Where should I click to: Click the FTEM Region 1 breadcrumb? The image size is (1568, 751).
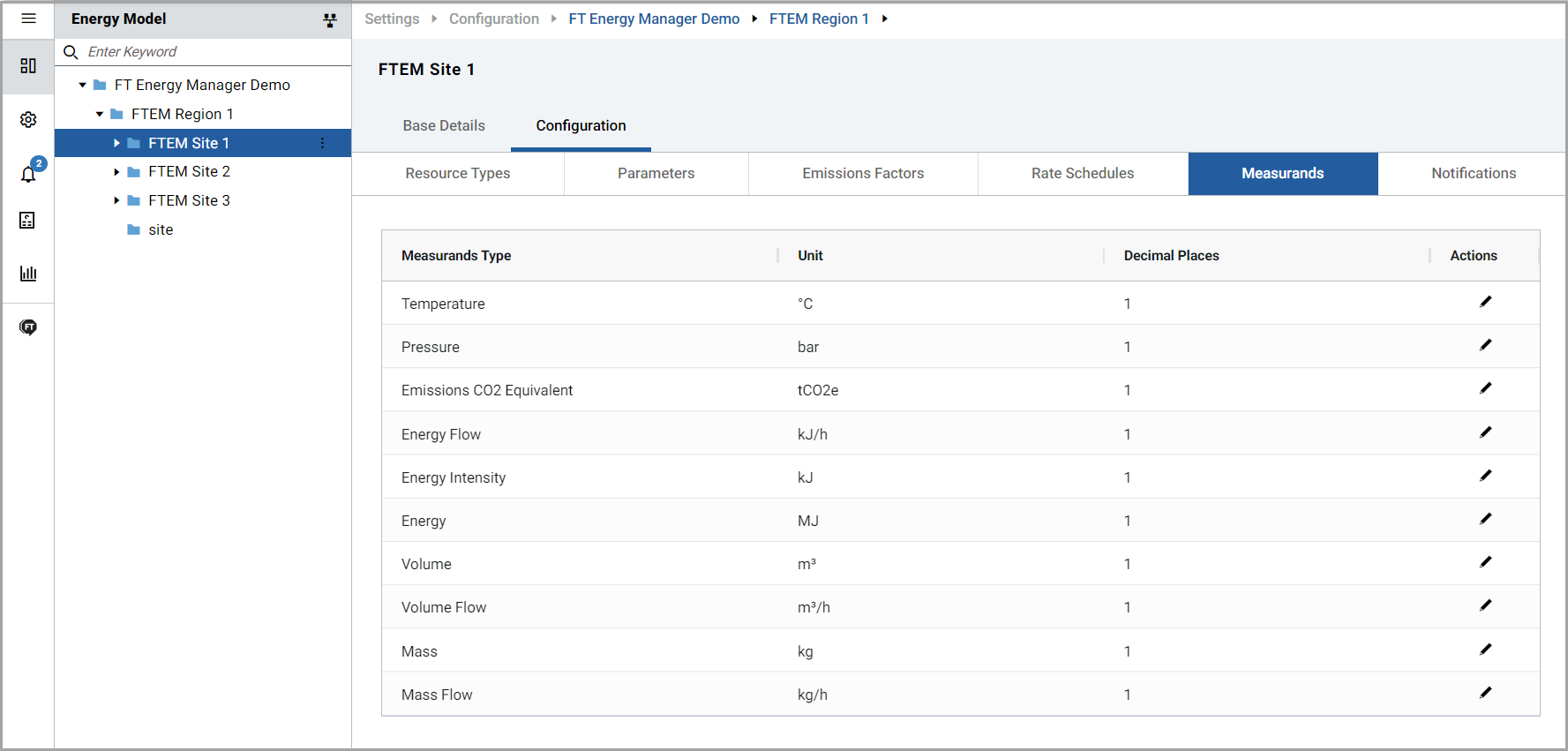[x=818, y=19]
